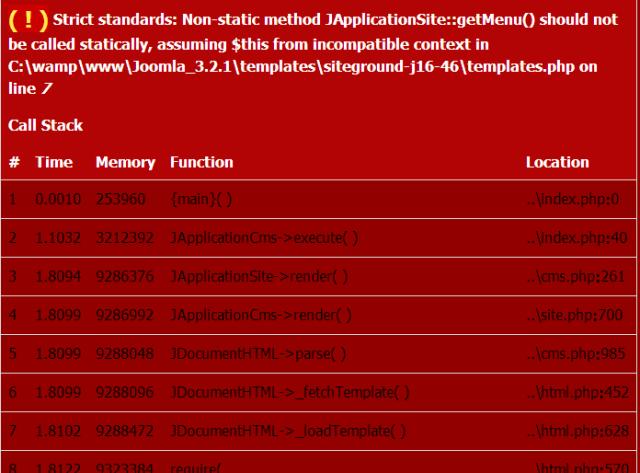Click the '..\index.php:0' location cell

(x=573, y=199)
